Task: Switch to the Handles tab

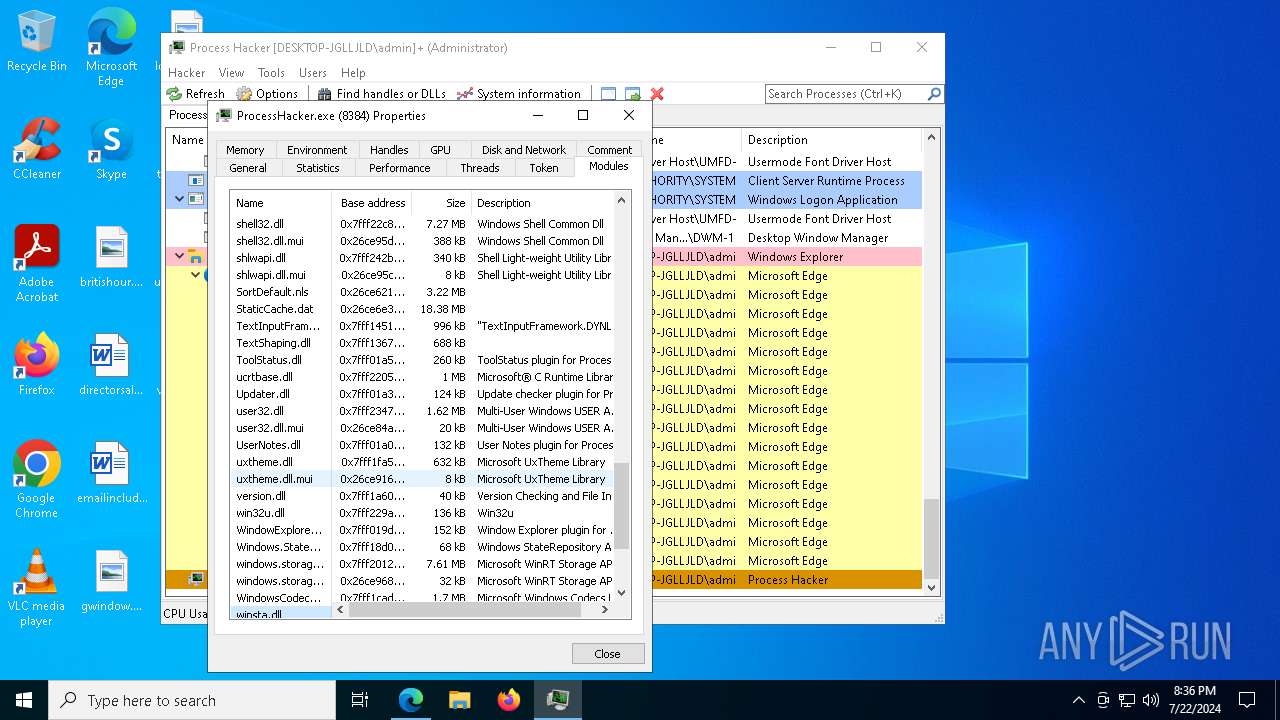Action: (389, 150)
